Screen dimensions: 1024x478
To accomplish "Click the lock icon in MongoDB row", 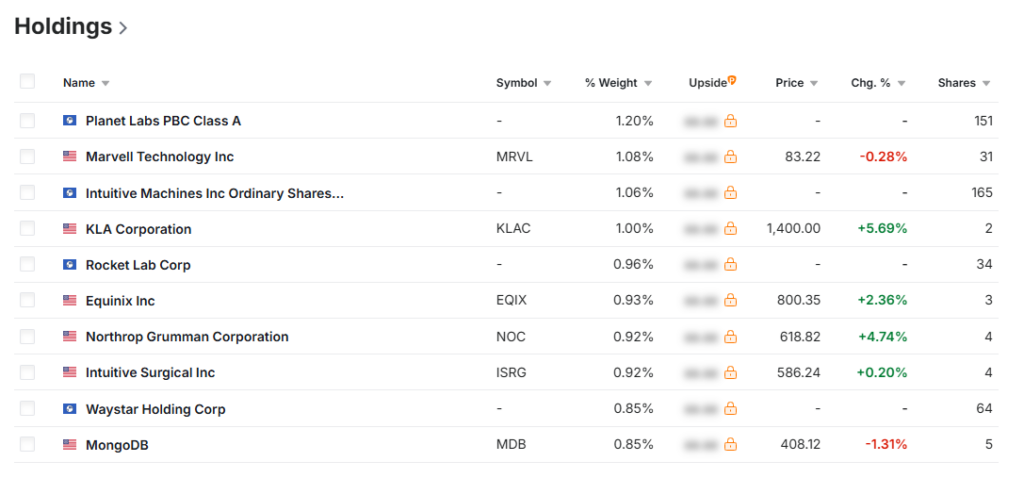I will pos(731,445).
